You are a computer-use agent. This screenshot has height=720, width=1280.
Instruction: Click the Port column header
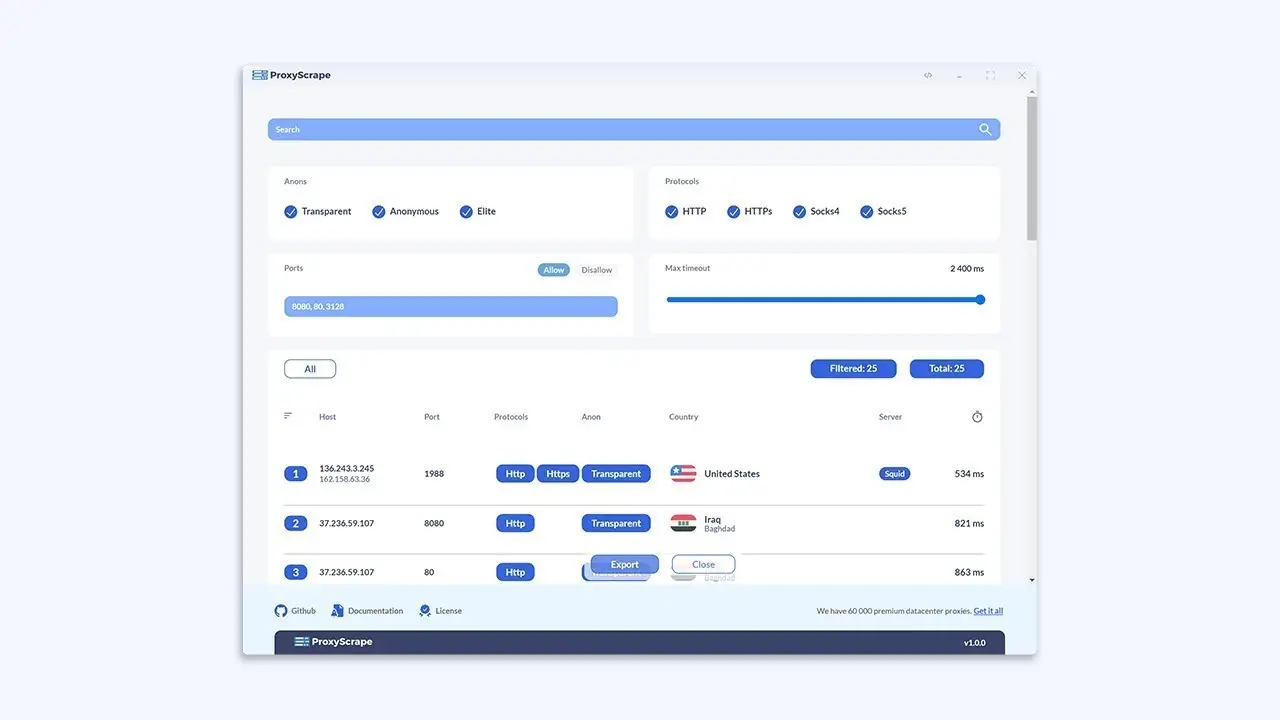click(432, 417)
